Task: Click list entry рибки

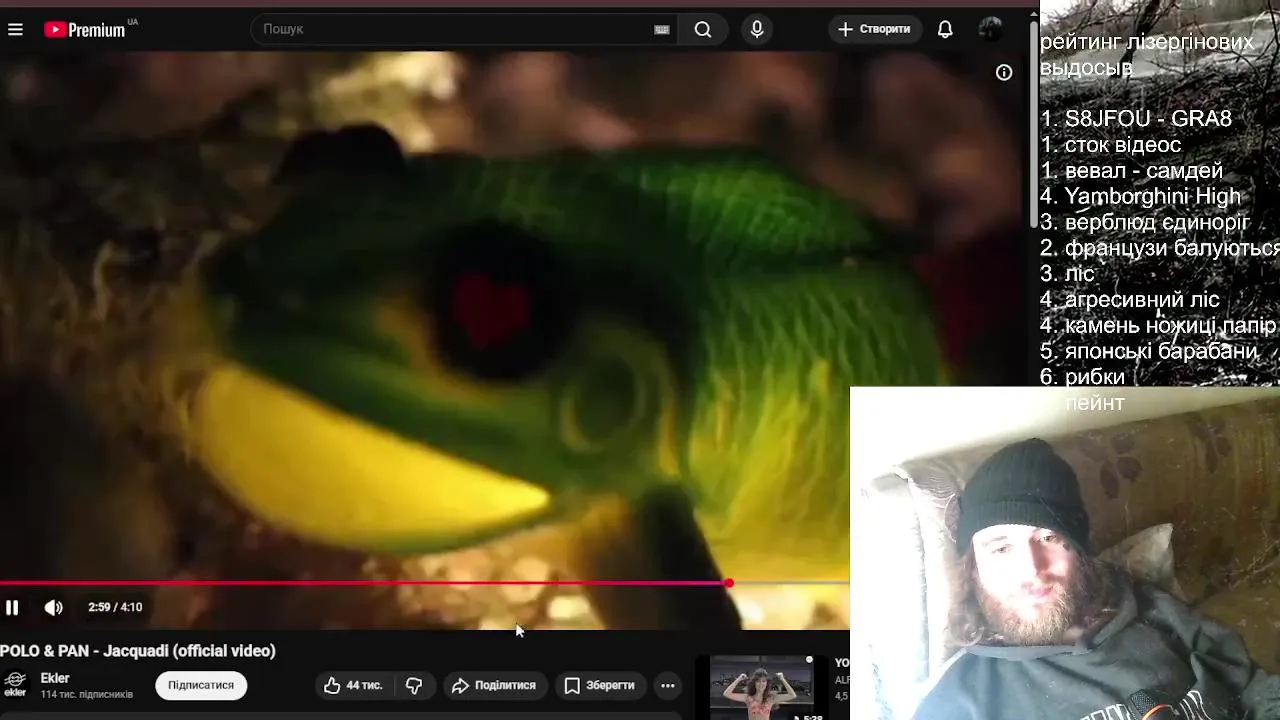Action: (x=1095, y=377)
